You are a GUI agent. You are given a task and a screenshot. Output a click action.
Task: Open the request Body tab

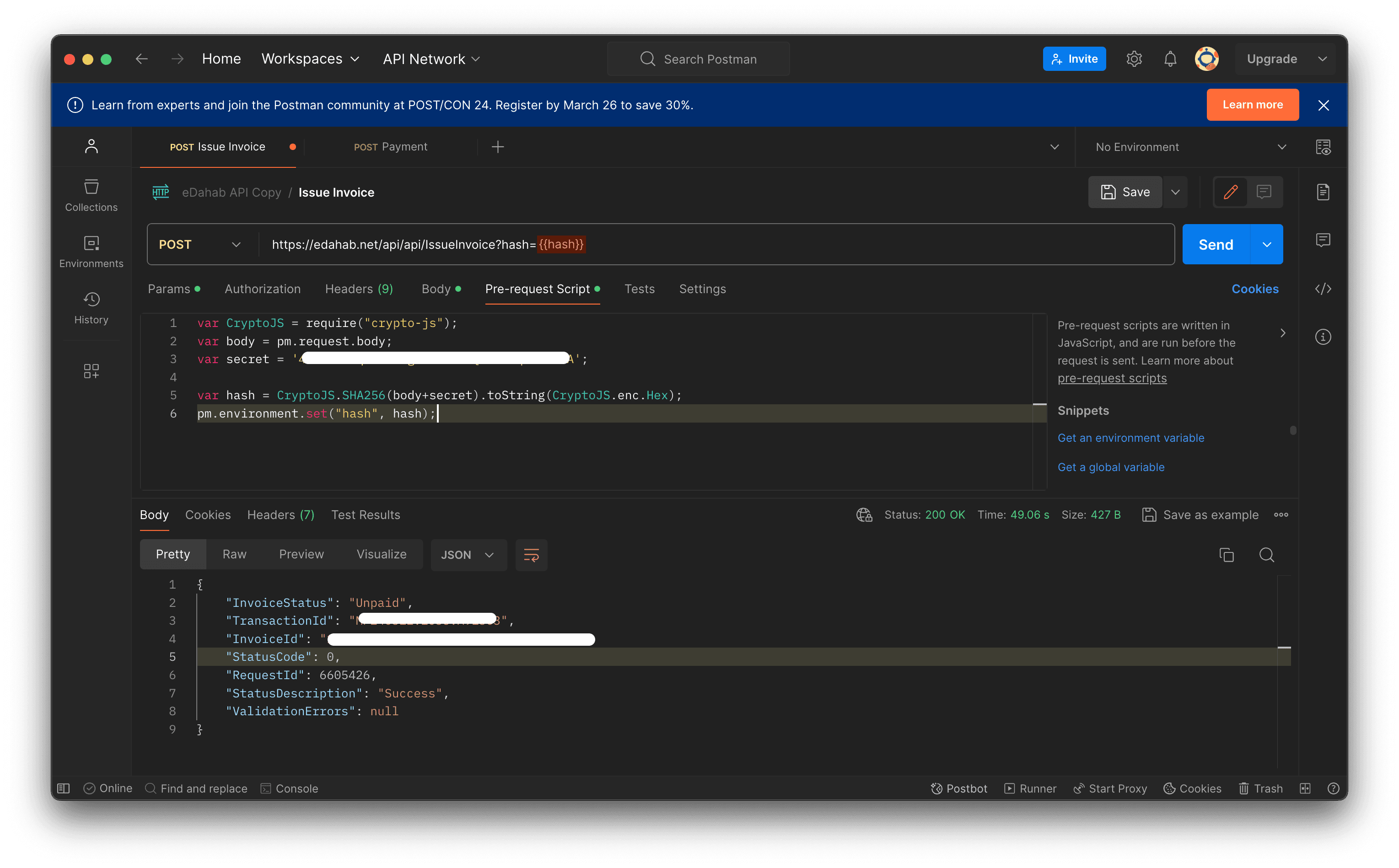tap(441, 289)
